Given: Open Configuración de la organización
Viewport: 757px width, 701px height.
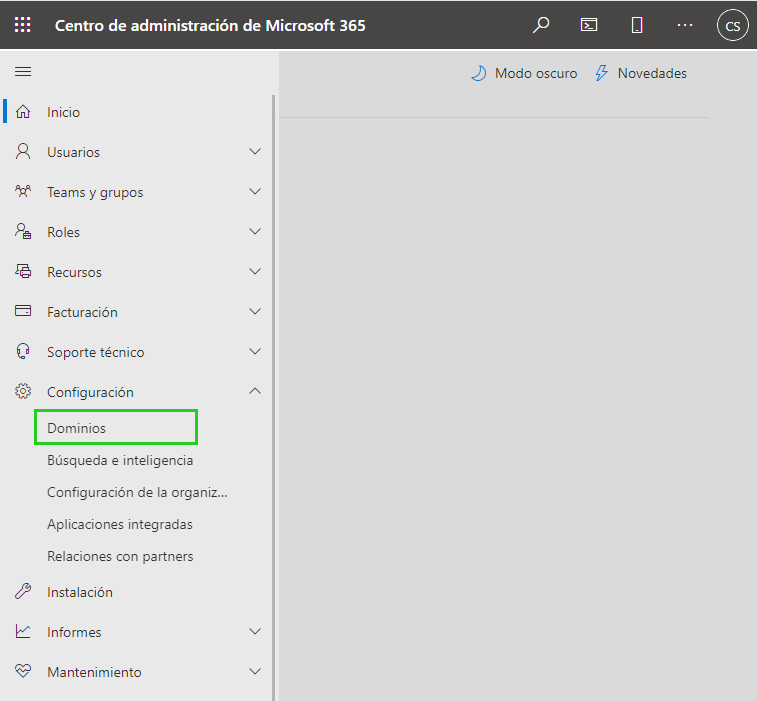Looking at the screenshot, I should [137, 492].
